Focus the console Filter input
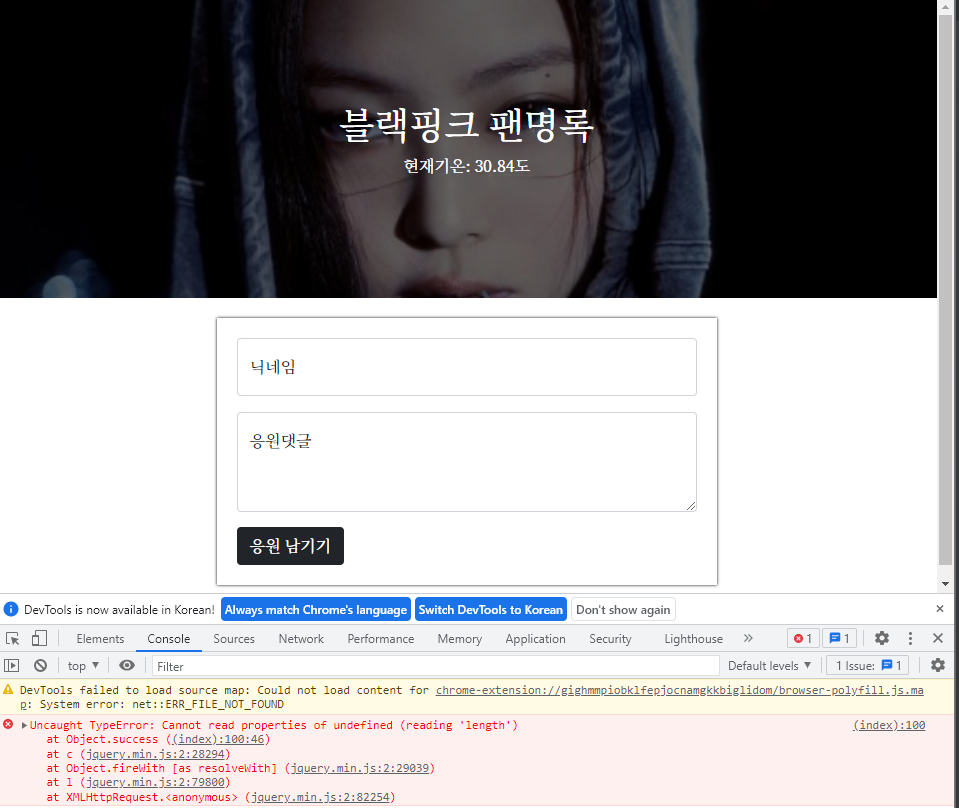Screen dimensions: 959x808 pos(435,666)
